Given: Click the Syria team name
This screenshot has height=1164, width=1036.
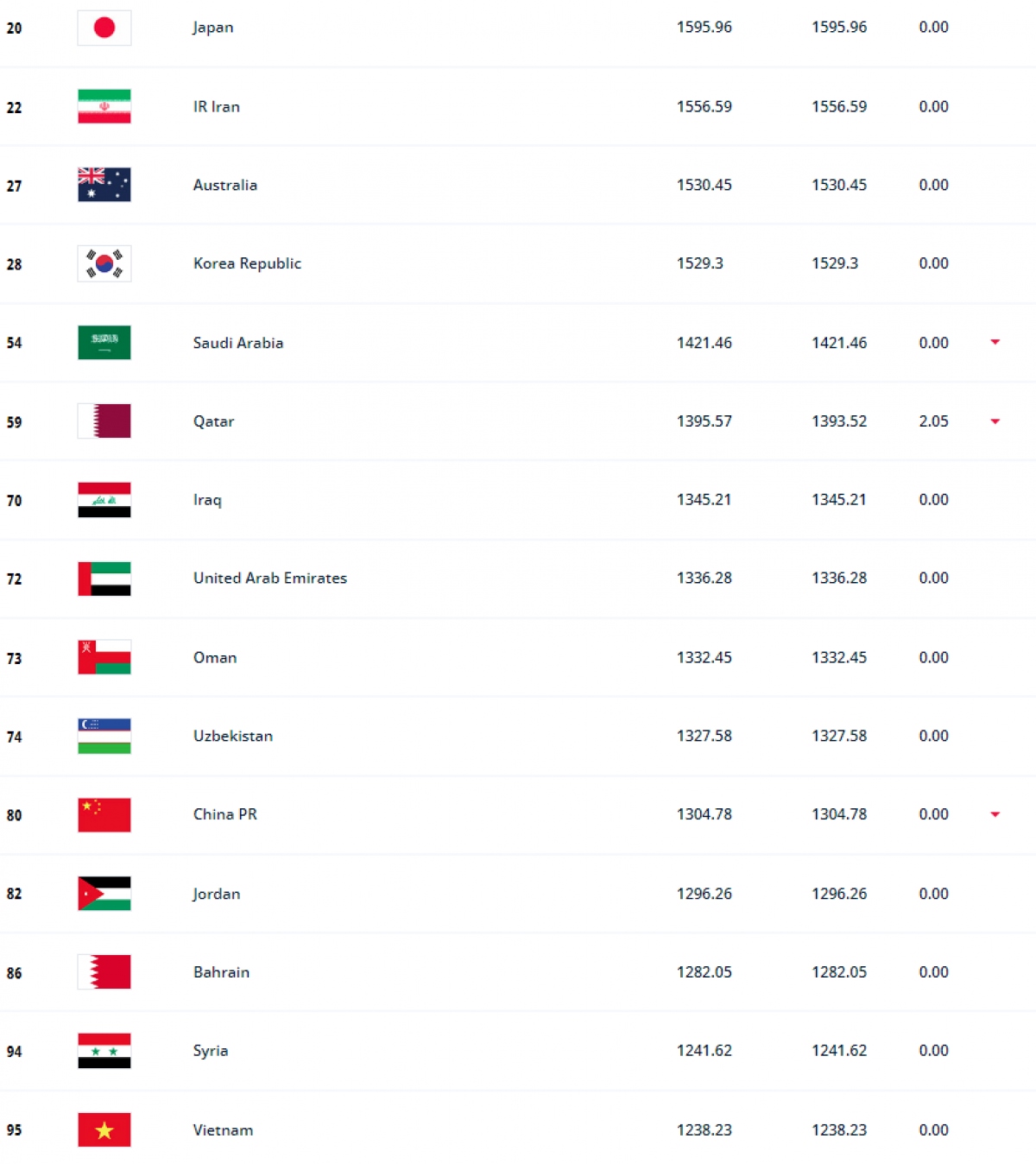Looking at the screenshot, I should (211, 1051).
